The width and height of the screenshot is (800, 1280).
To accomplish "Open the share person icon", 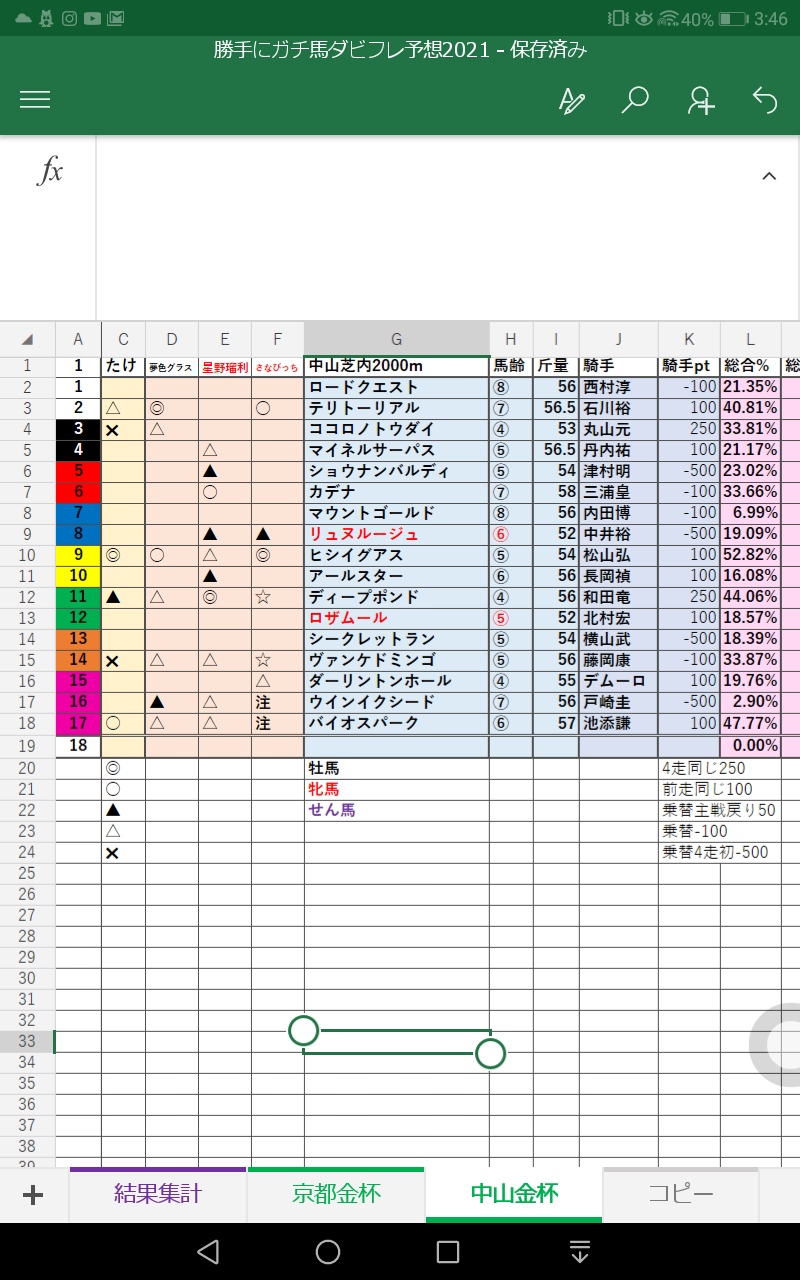I will coord(700,100).
